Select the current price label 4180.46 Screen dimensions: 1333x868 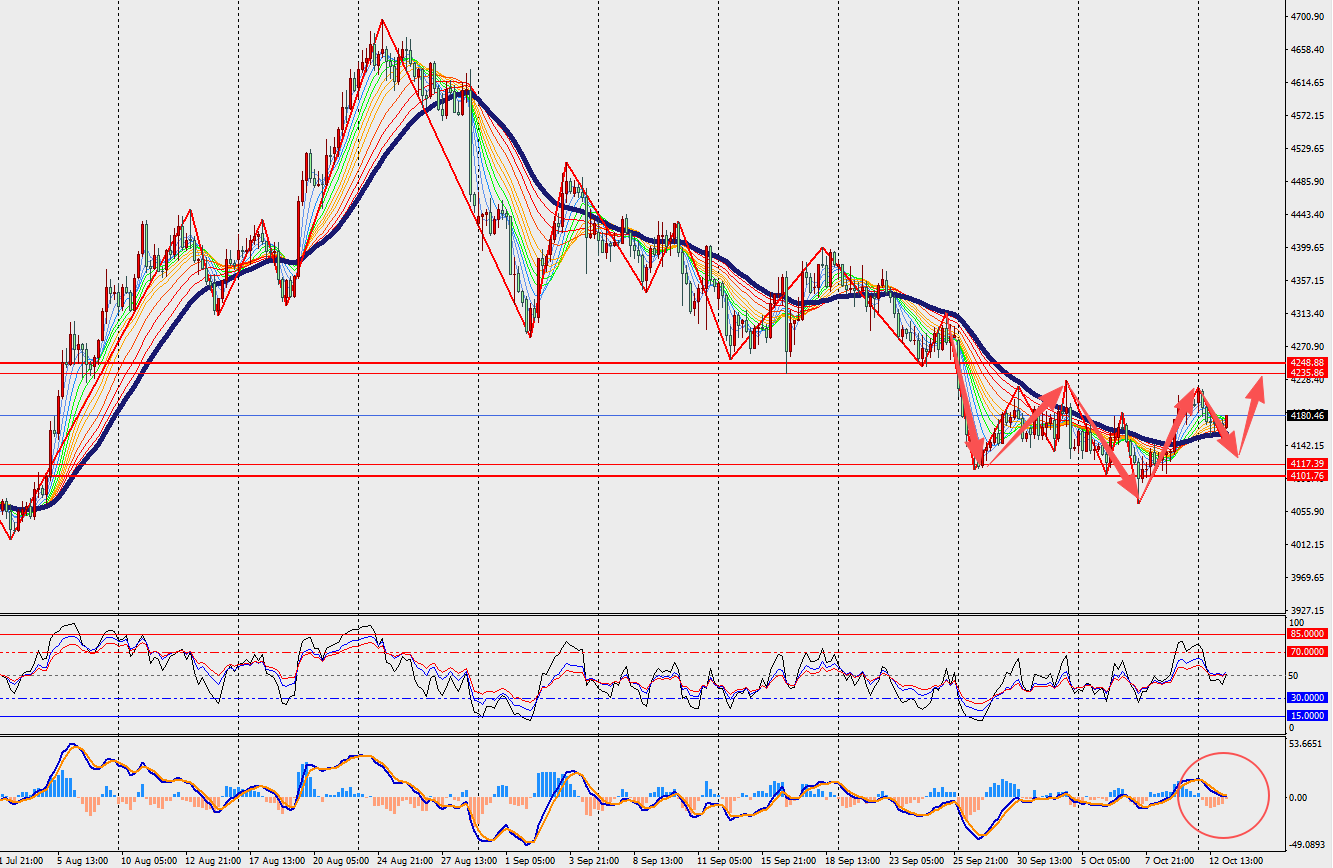tap(1307, 415)
